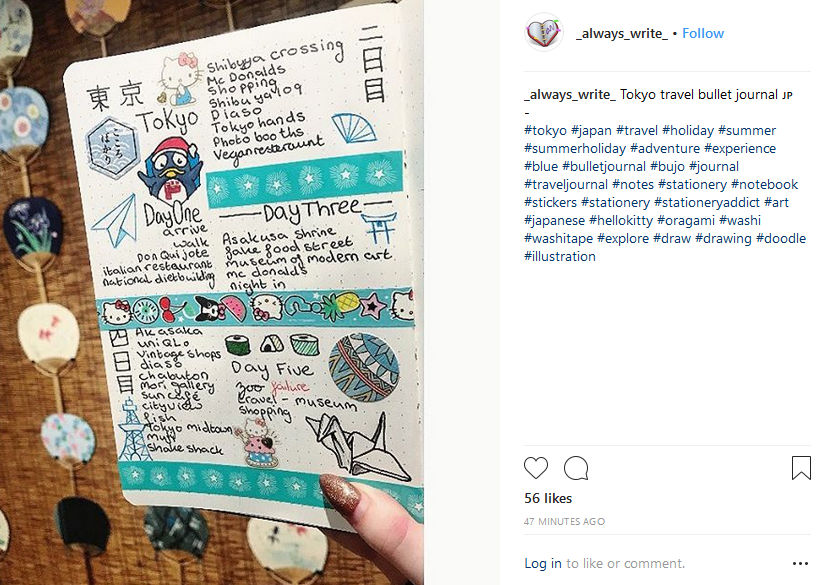Open the #summerholiday hashtag
Viewport: 828px width, 585px height.
click(575, 148)
